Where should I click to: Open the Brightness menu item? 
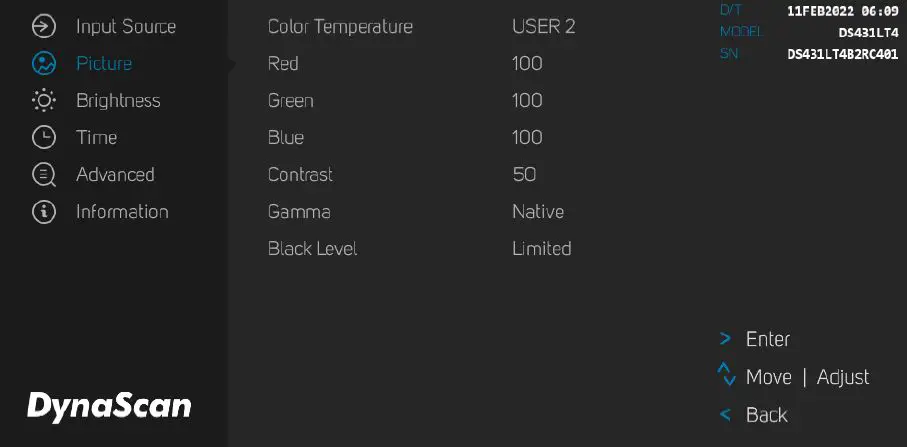[118, 100]
